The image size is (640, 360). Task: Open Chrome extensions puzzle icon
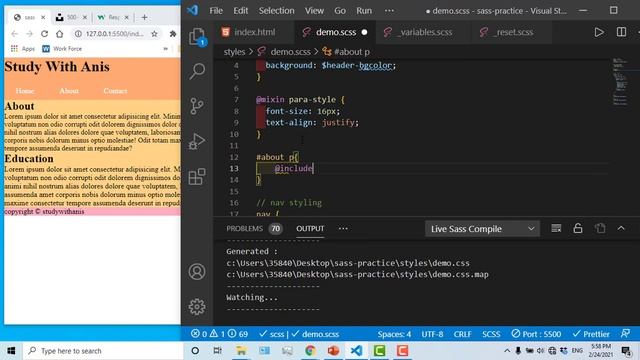[x=173, y=34]
